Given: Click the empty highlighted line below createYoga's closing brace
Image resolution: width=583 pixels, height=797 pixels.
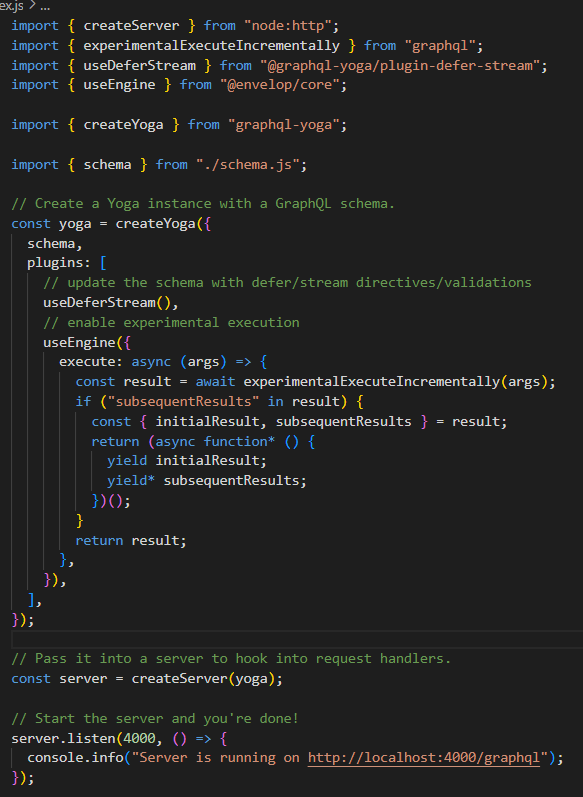Looking at the screenshot, I should pos(297,639).
